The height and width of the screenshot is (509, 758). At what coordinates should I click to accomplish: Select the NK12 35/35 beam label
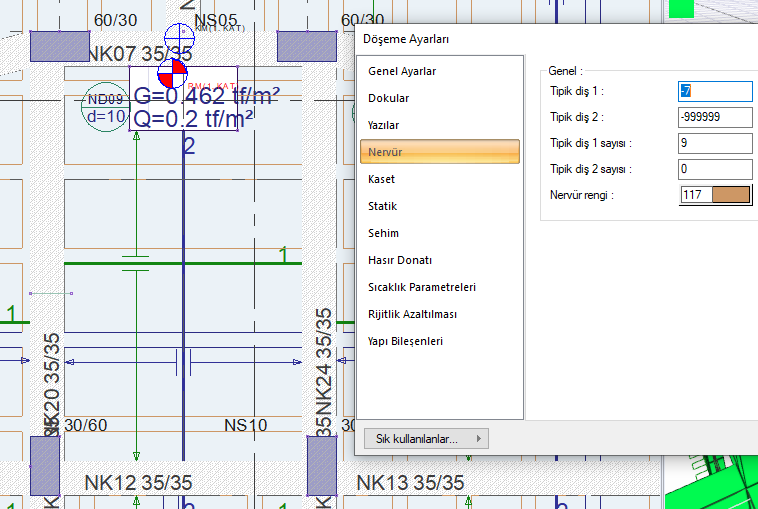click(x=138, y=482)
